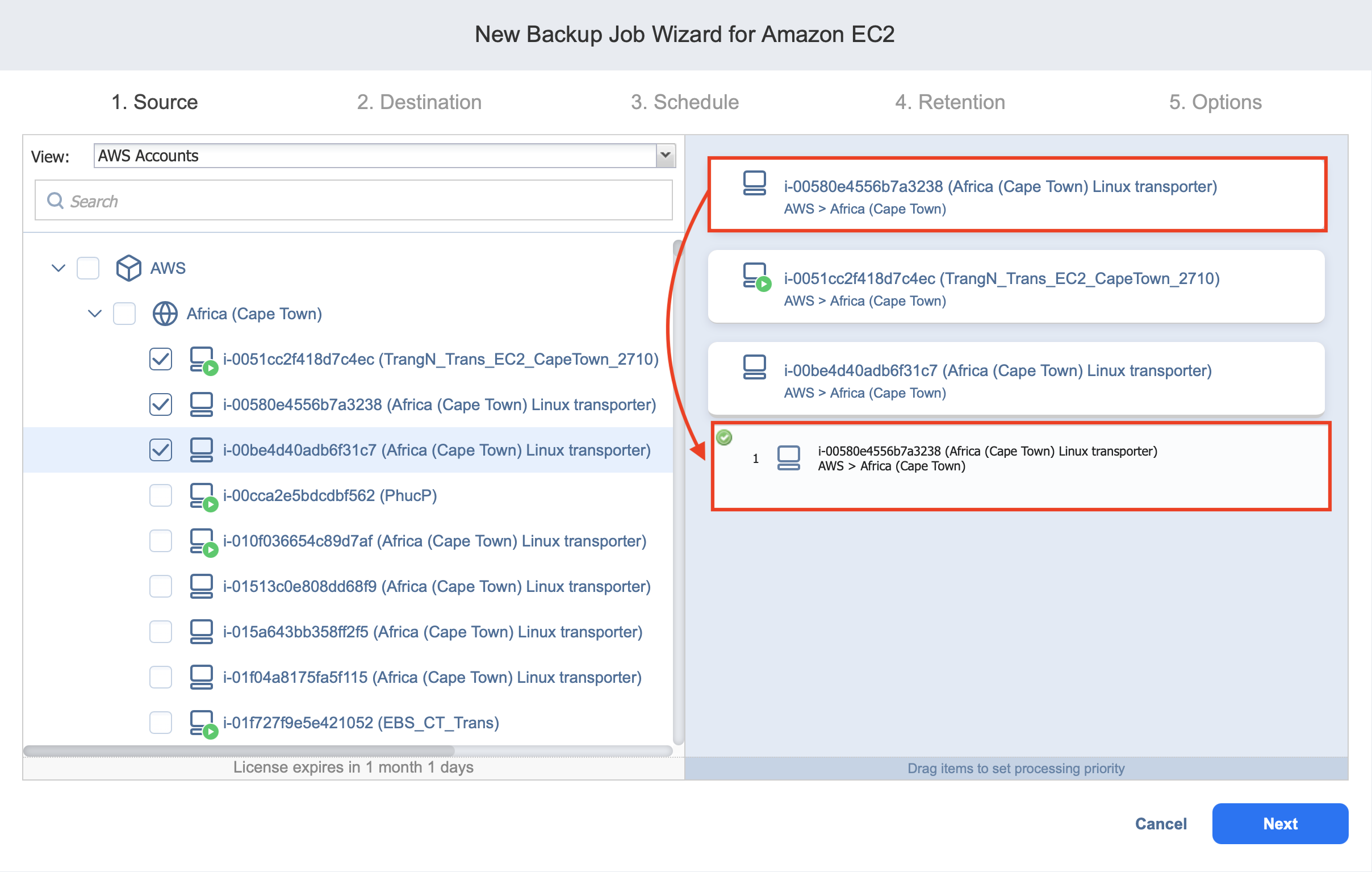The image size is (1372, 872).
Task: Switch to the 5. Options step
Action: click(1215, 102)
